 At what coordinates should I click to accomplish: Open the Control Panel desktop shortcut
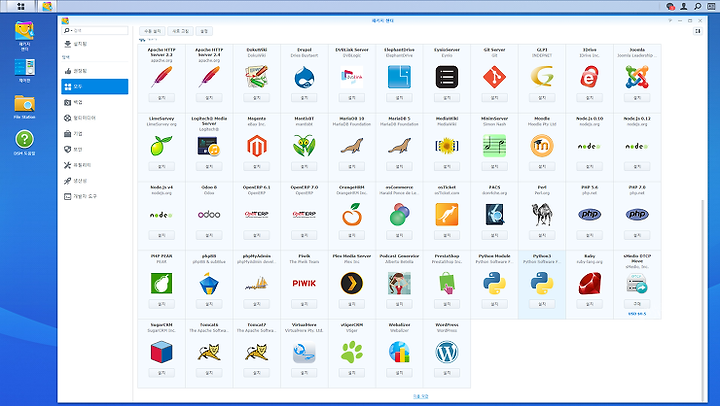24,70
